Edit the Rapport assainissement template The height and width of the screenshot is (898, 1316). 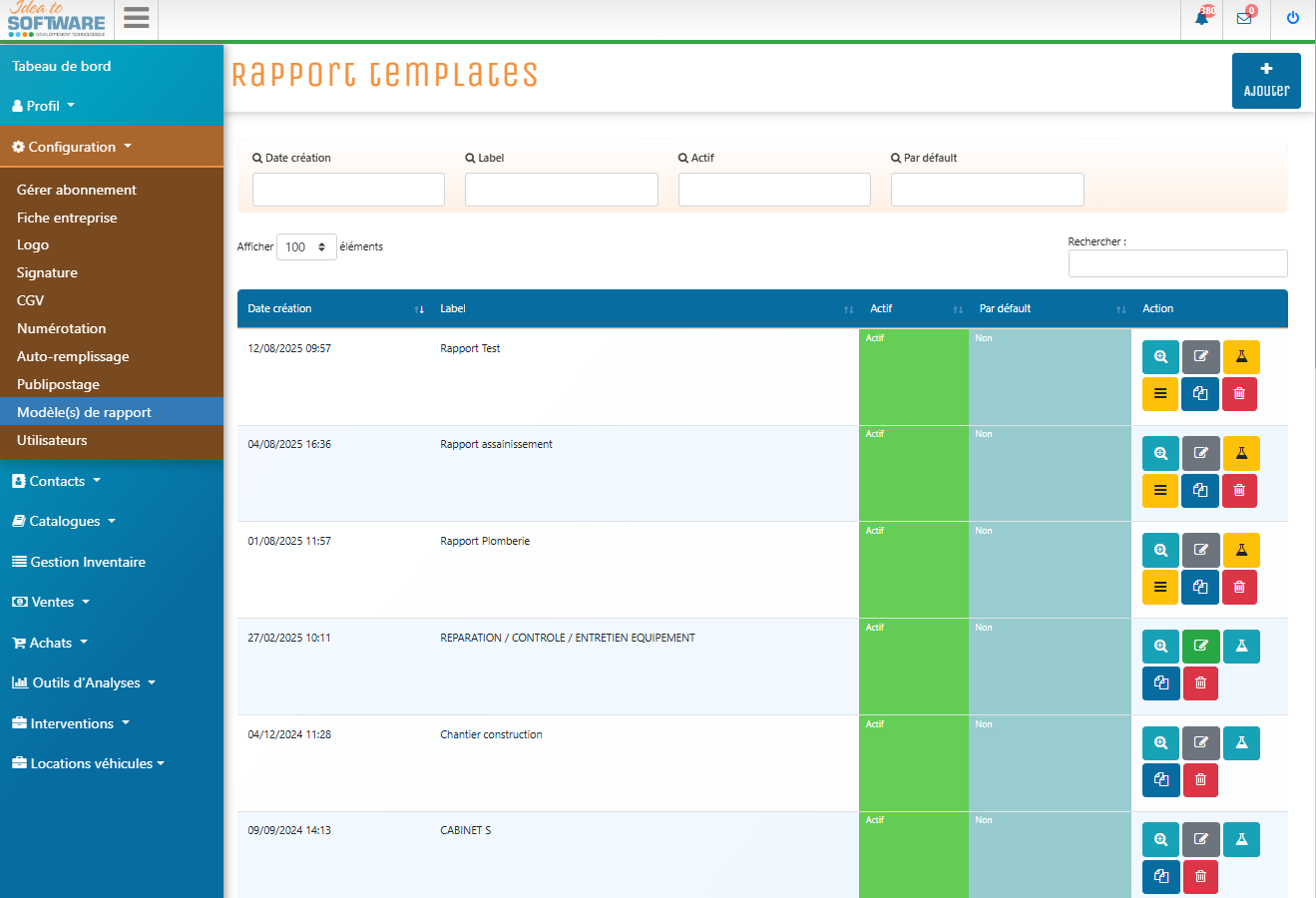click(x=1201, y=454)
